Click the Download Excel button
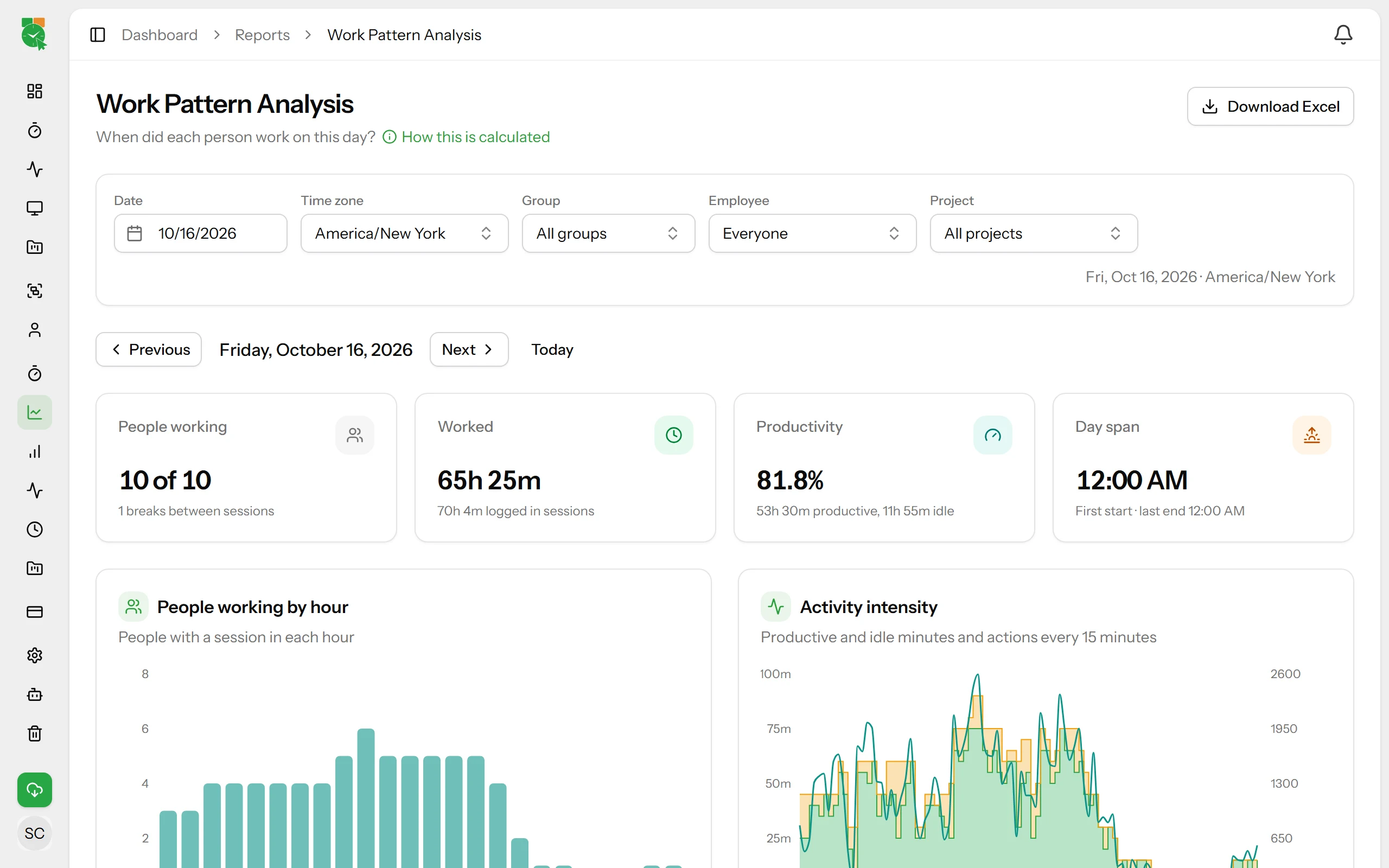This screenshot has width=1389, height=868. click(1270, 106)
